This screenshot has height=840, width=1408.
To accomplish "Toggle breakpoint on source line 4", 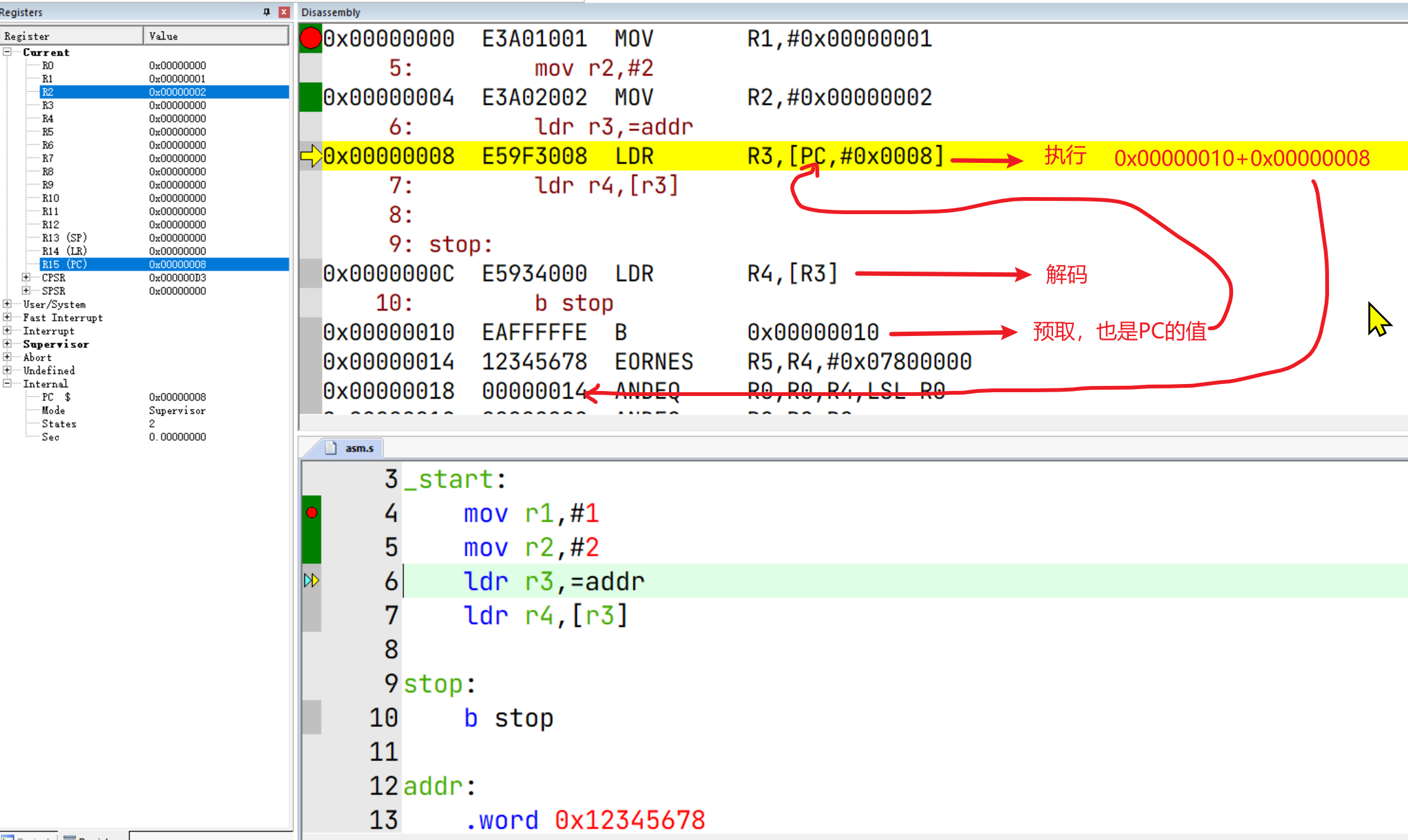I will pyautogui.click(x=311, y=513).
